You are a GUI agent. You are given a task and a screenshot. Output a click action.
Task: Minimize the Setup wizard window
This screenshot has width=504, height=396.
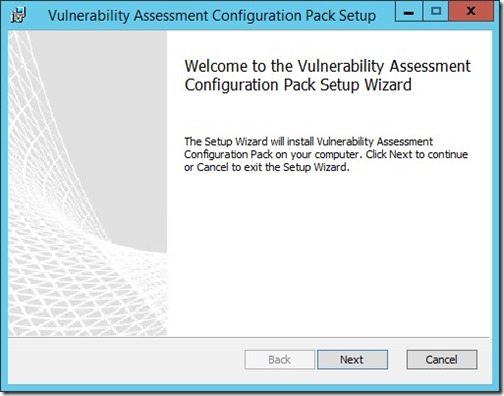(409, 11)
